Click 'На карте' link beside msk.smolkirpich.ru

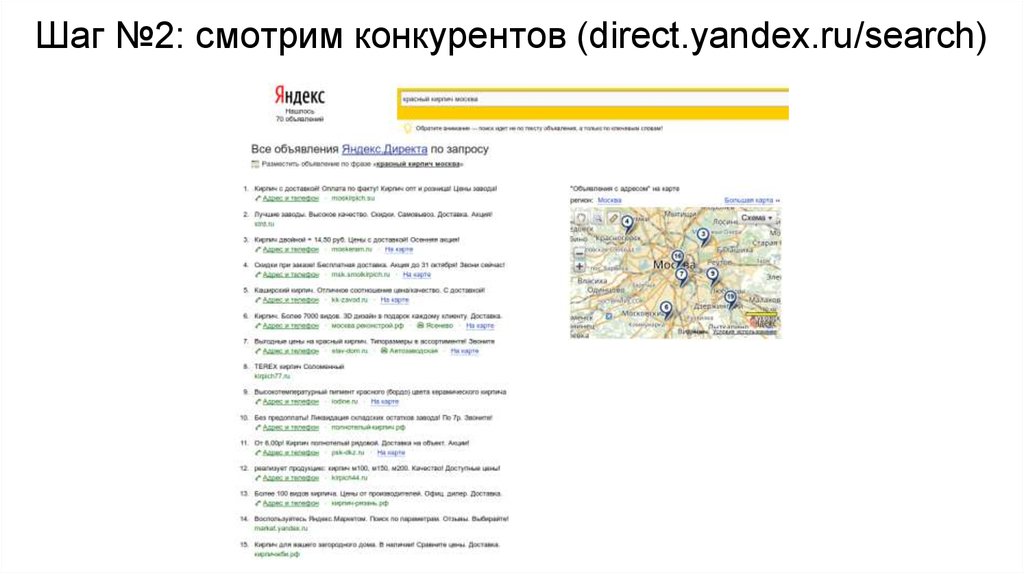(x=417, y=275)
